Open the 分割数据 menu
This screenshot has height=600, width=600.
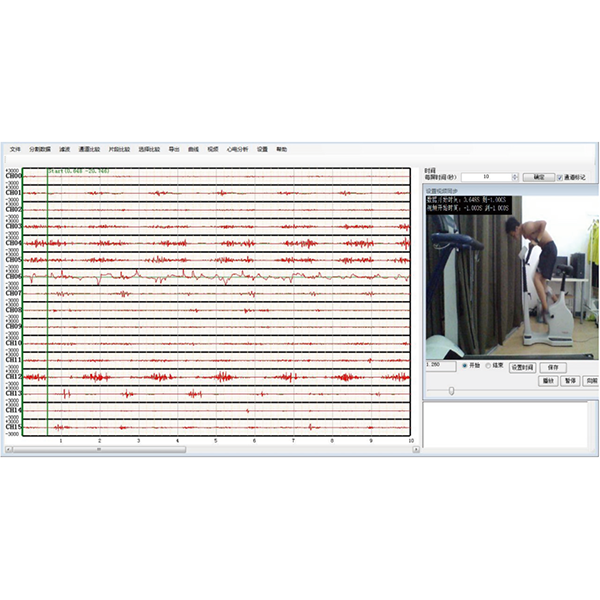(x=39, y=149)
